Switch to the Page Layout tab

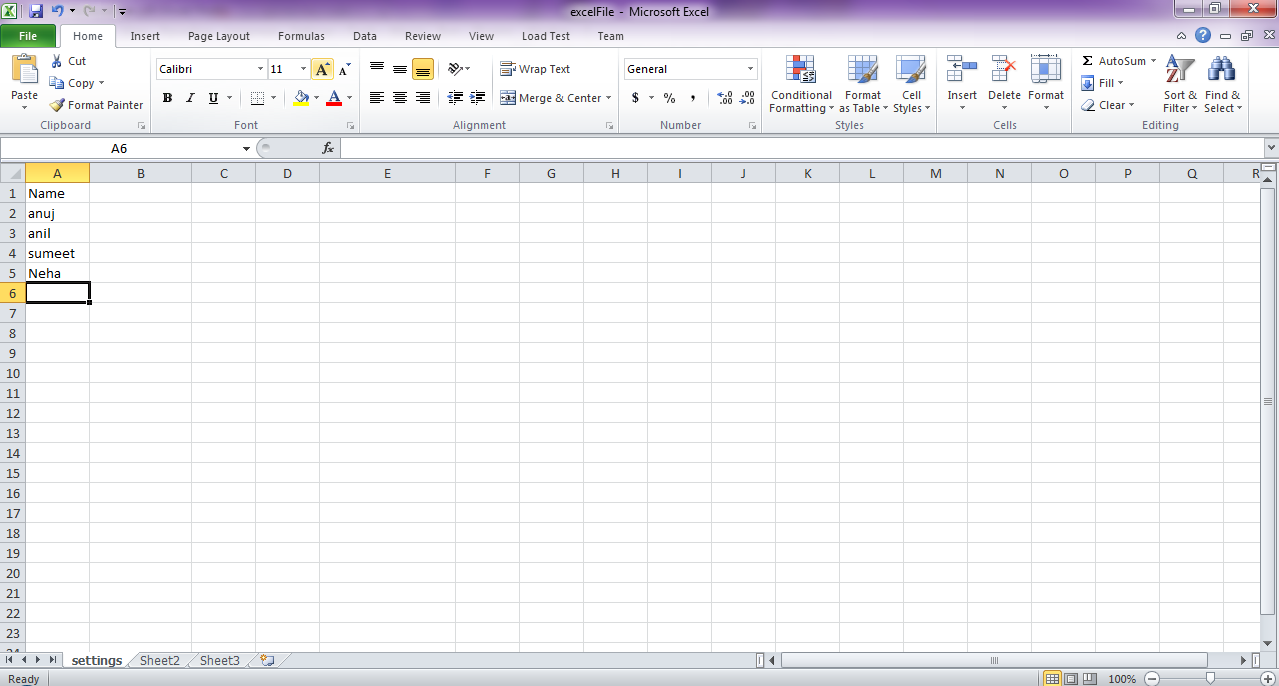219,36
